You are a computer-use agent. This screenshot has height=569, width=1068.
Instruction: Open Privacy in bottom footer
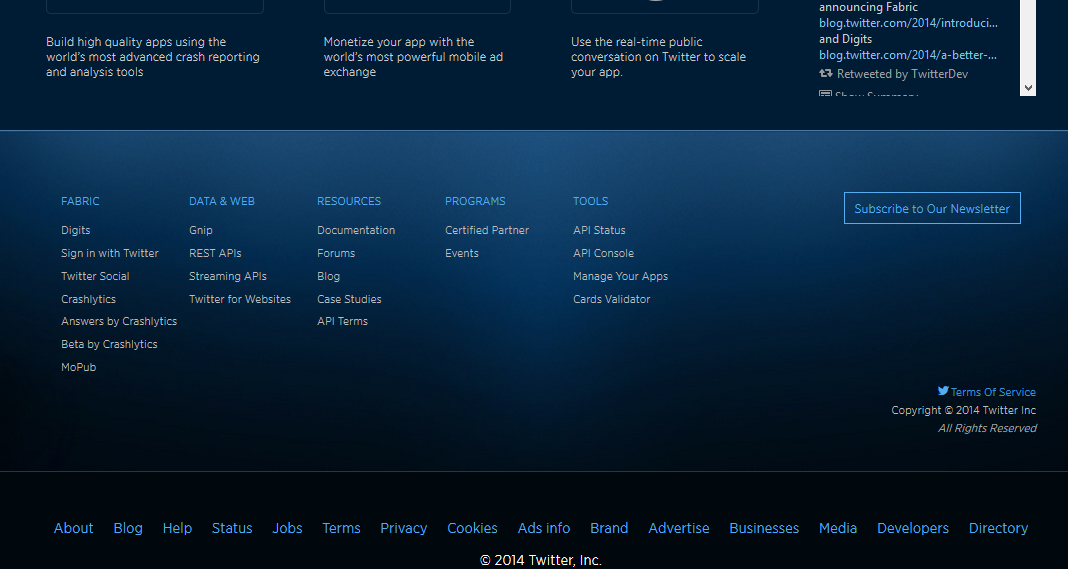pos(404,528)
